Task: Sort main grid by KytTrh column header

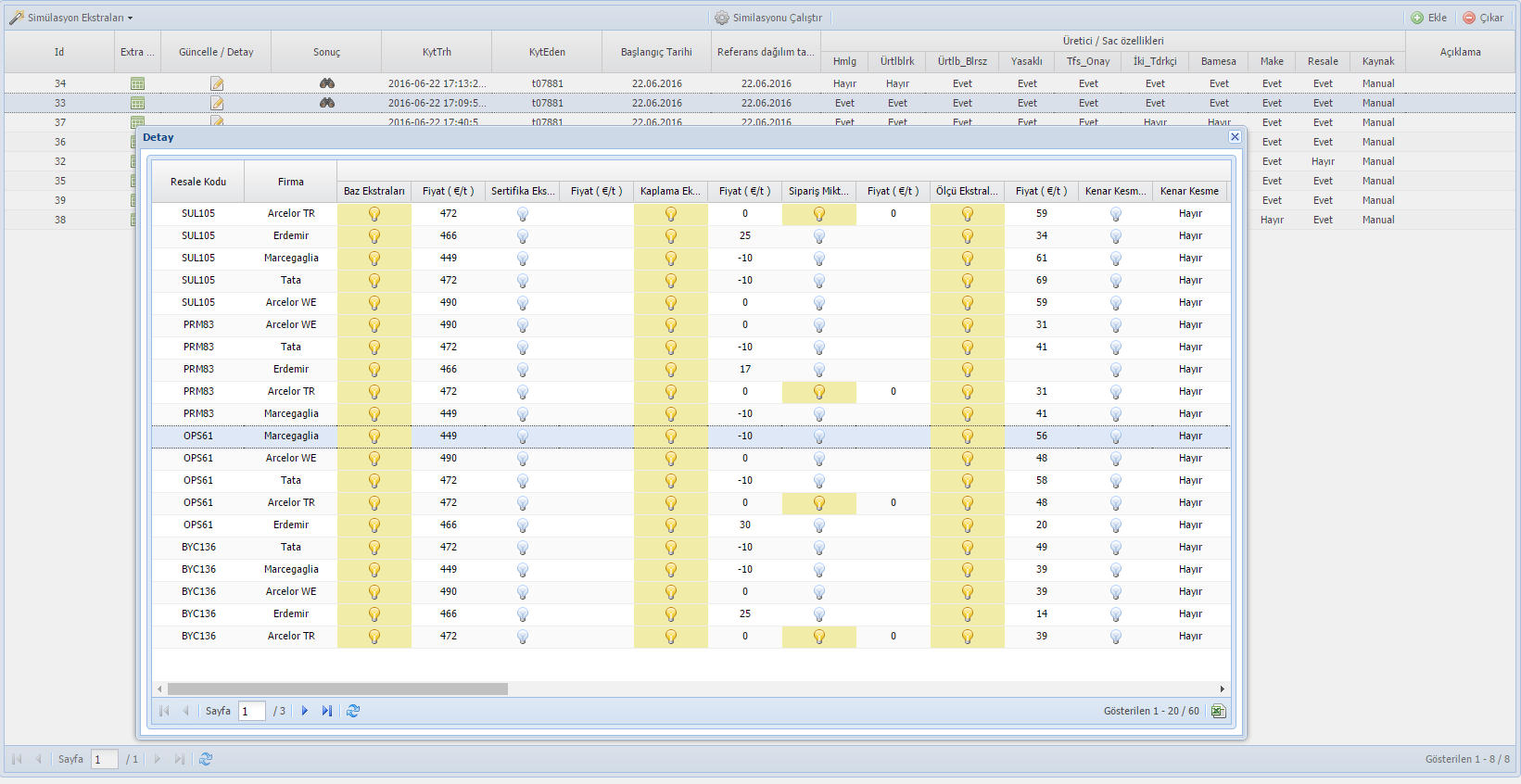Action: [437, 52]
